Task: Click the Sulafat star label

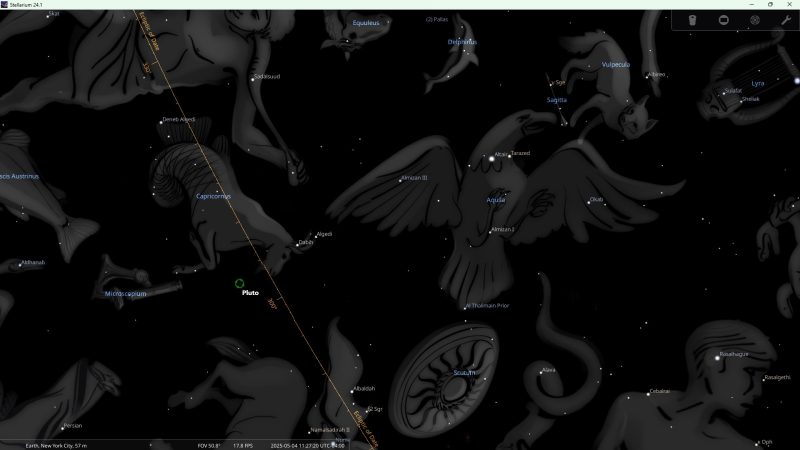Action: pos(733,91)
